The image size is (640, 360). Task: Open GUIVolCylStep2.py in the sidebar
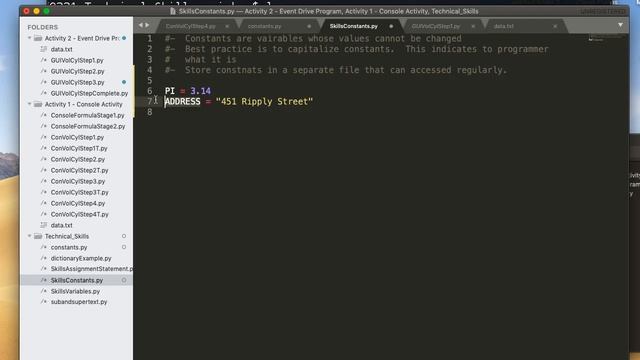tap(78, 71)
